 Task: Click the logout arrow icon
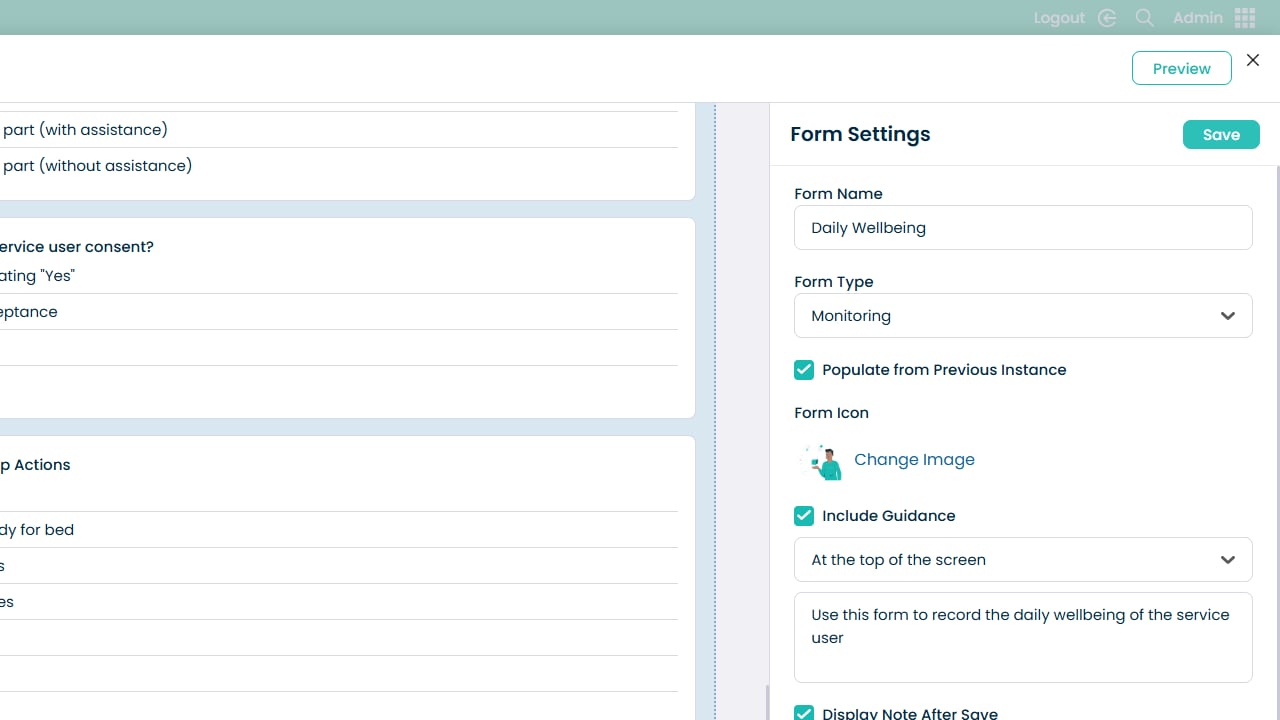coord(1107,18)
